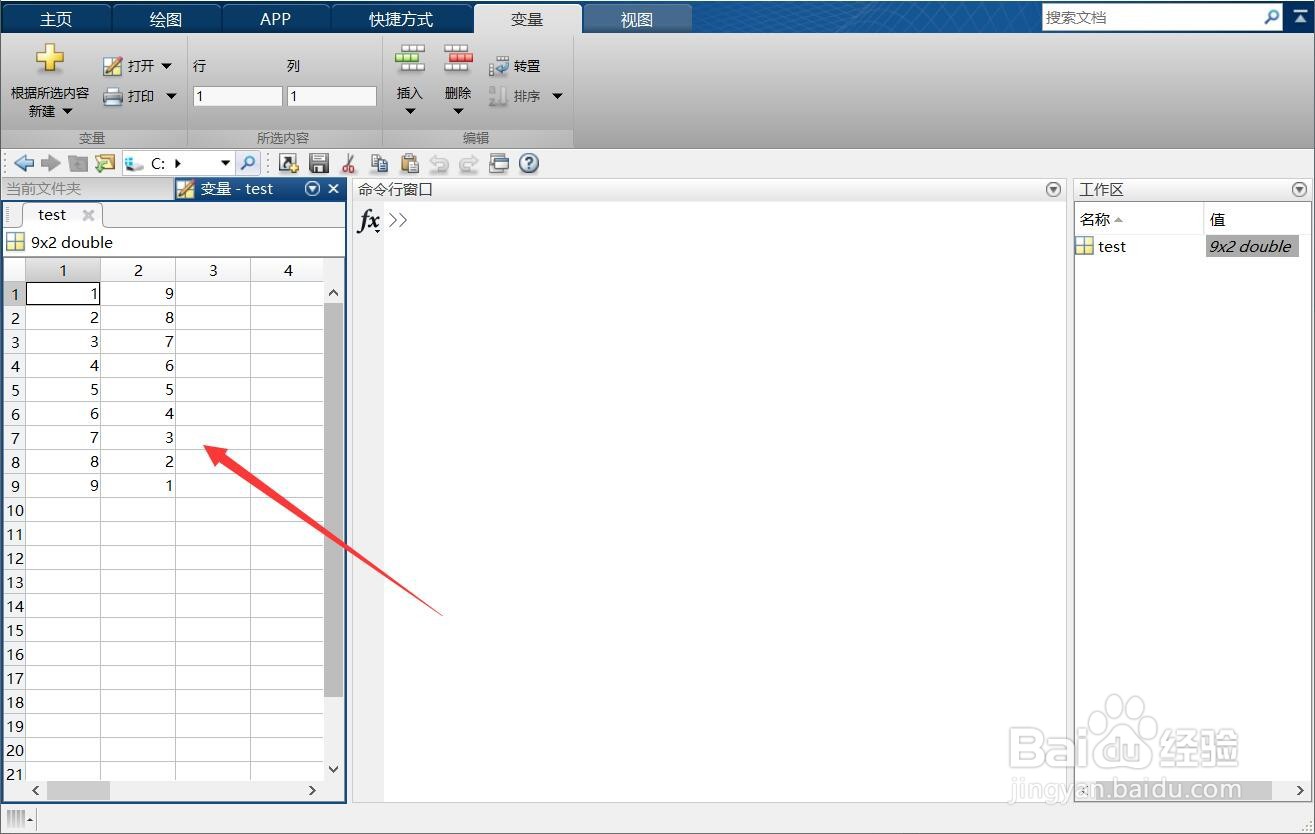This screenshot has height=834, width=1315.
Task: Open help with the question mark icon
Action: coord(529,163)
